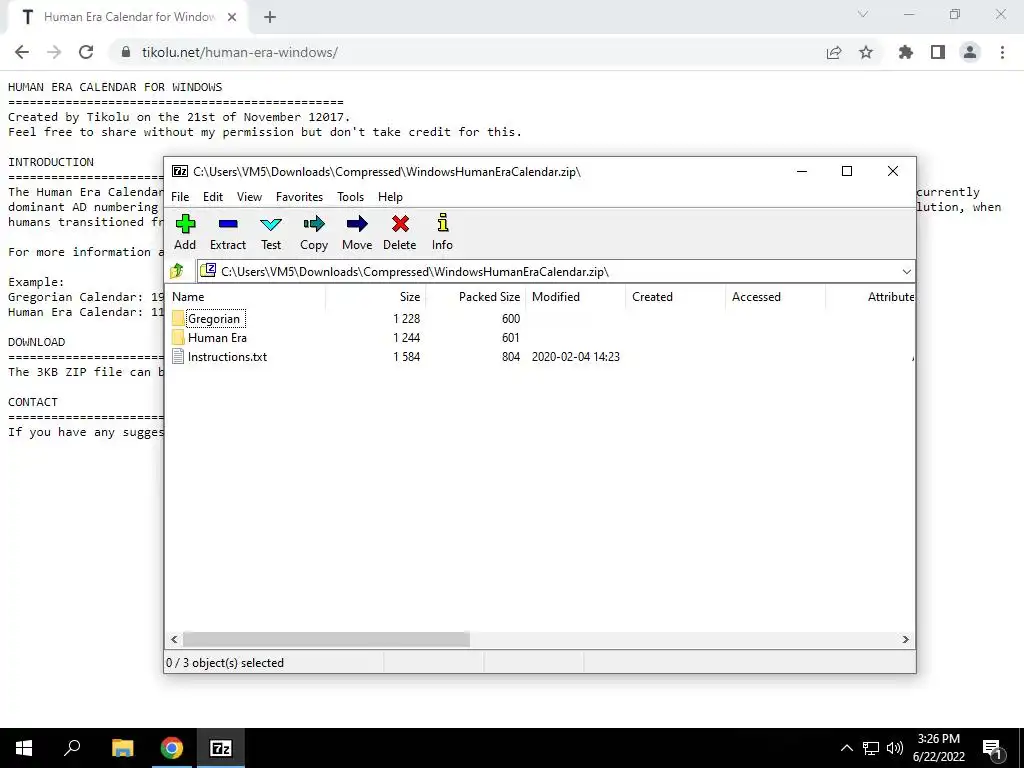Open Chrome Extensions puzzle icon
The height and width of the screenshot is (768, 1024).
pos(906,52)
